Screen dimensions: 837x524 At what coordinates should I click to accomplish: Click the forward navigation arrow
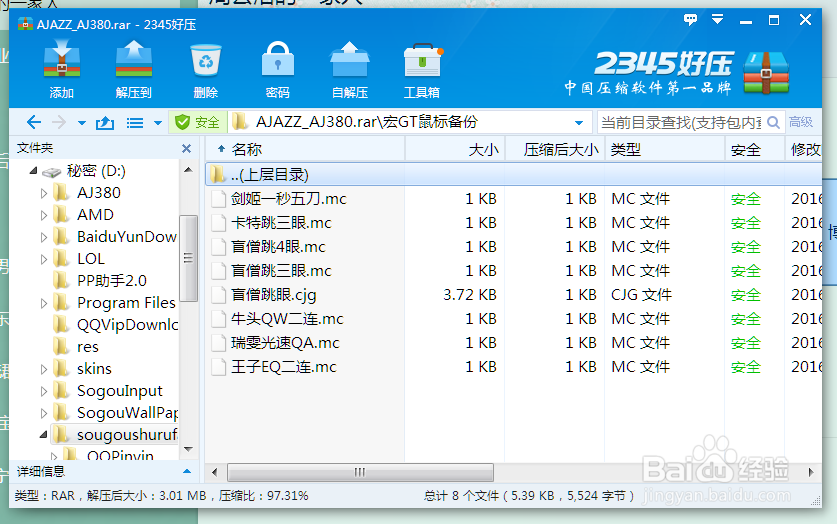(59, 123)
